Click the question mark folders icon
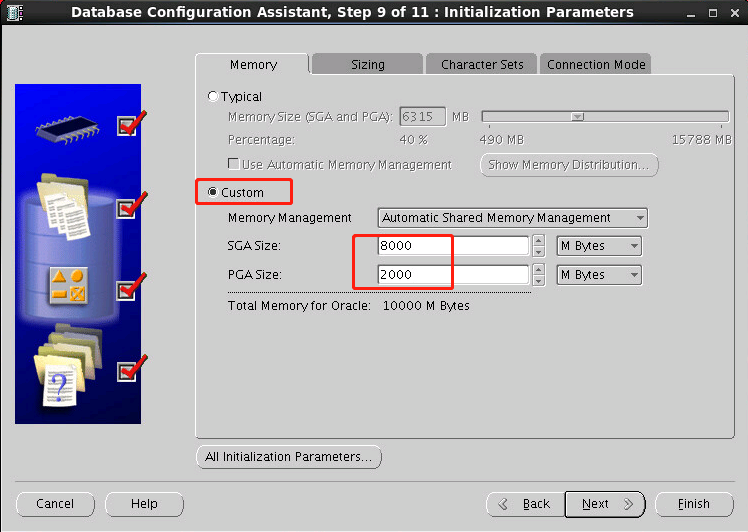This screenshot has height=532, width=748. (x=67, y=365)
